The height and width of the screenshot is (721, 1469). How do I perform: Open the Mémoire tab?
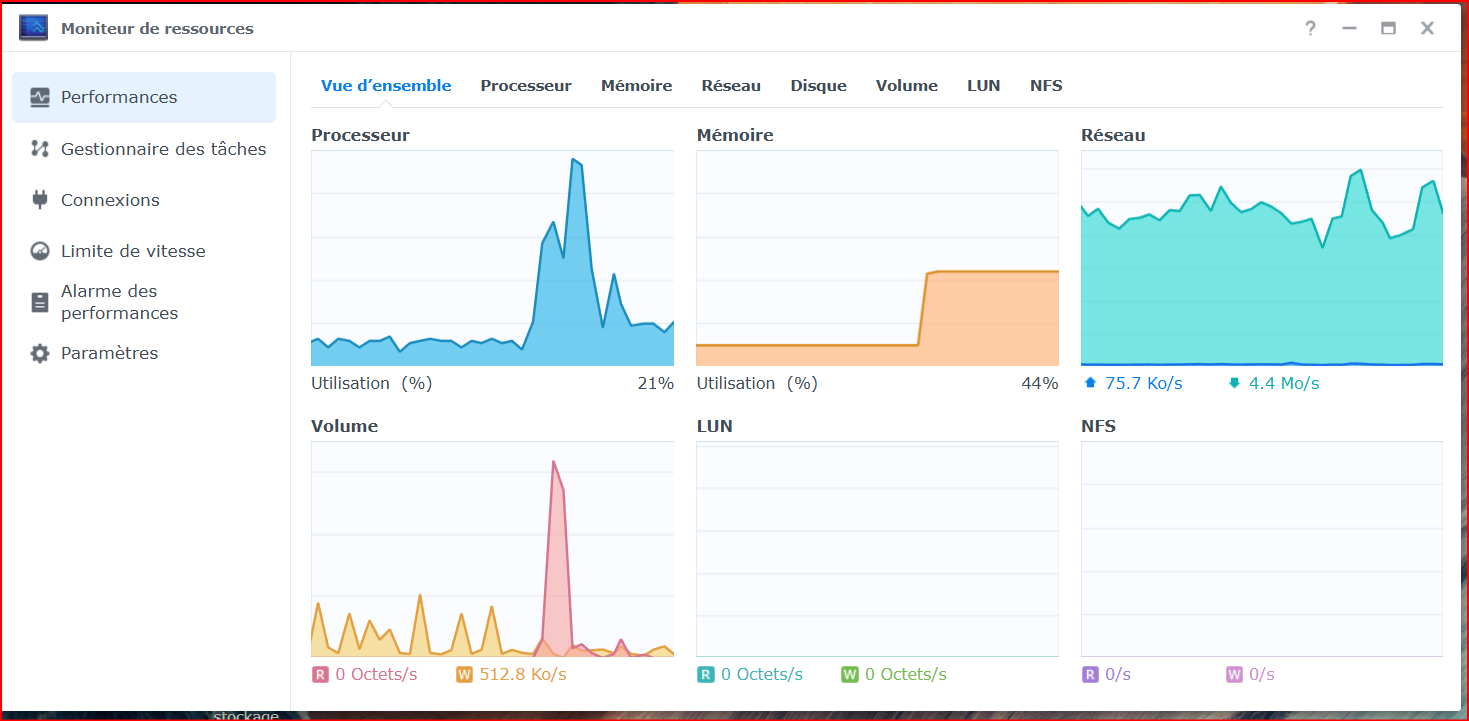636,86
